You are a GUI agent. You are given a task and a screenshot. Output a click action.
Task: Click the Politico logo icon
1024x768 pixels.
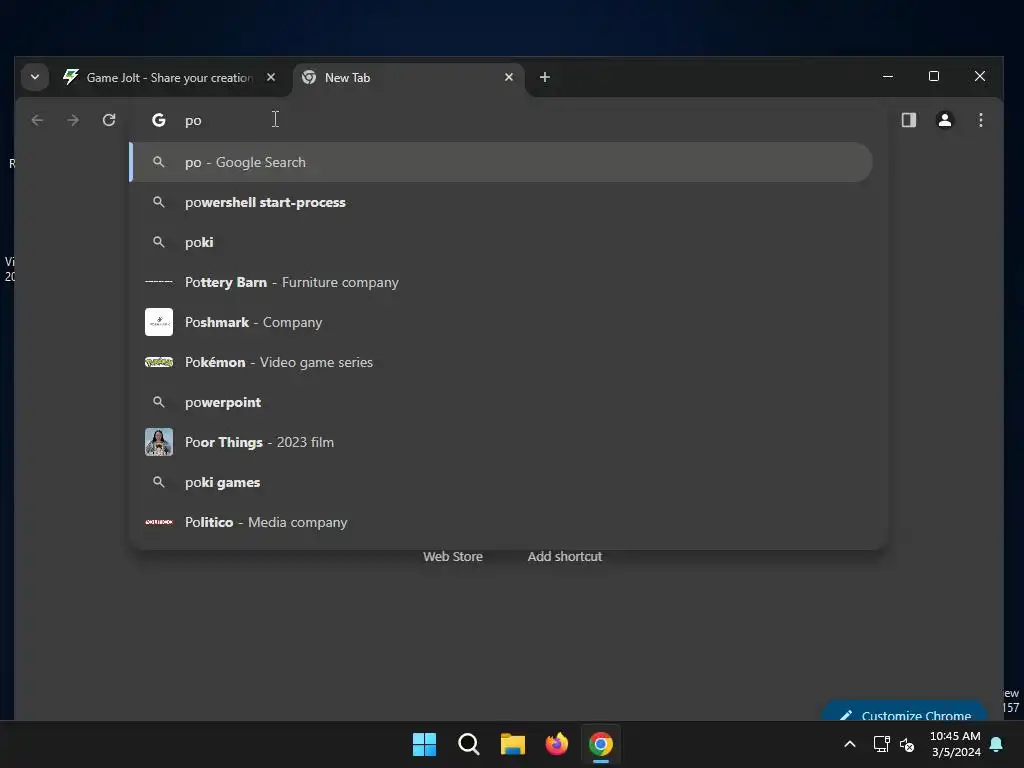click(159, 522)
